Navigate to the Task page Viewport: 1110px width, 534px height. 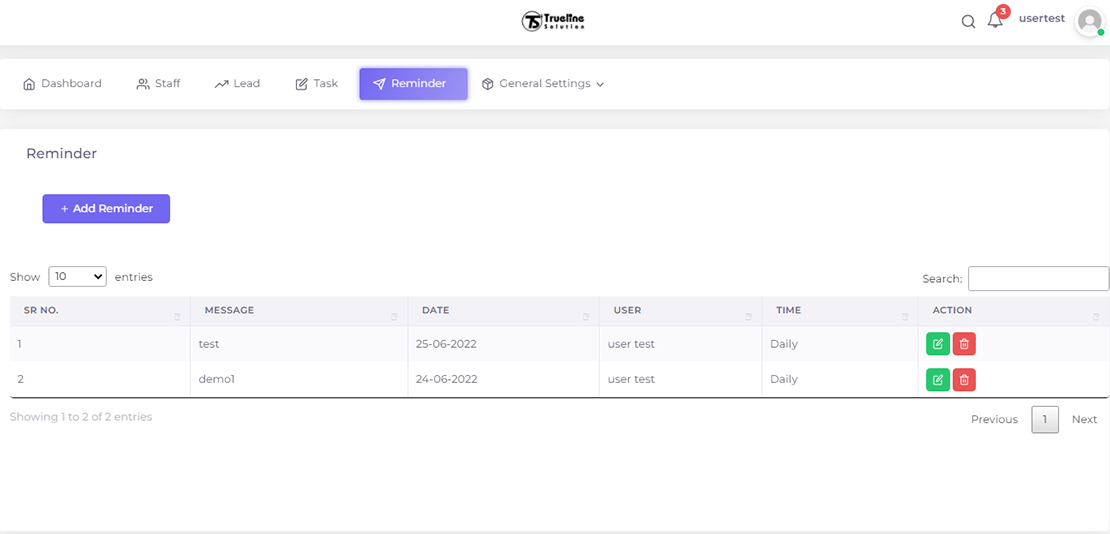click(x=316, y=84)
